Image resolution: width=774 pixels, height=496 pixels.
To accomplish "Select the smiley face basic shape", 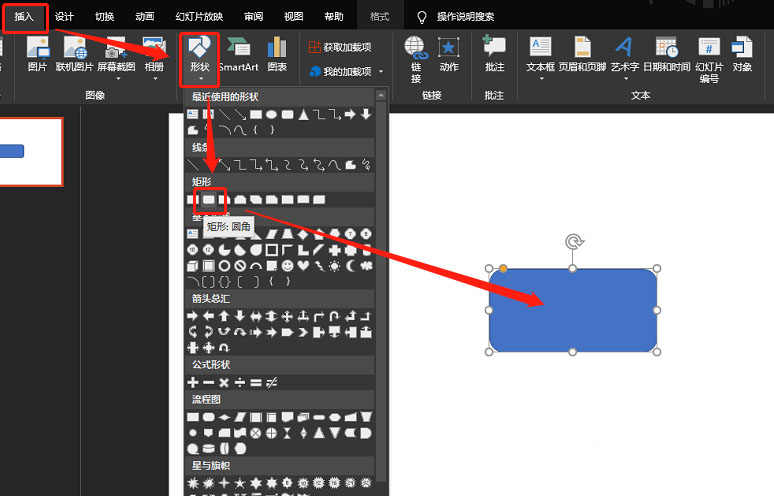I will coord(287,266).
